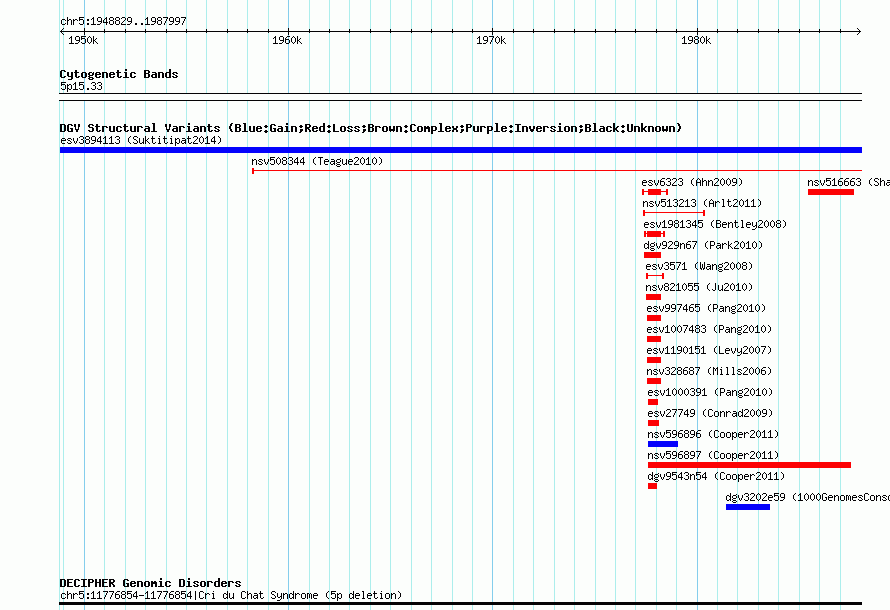890x610 pixels.
Task: Click the esv6323 (Ahn2009) variant label
Action: 692,182
